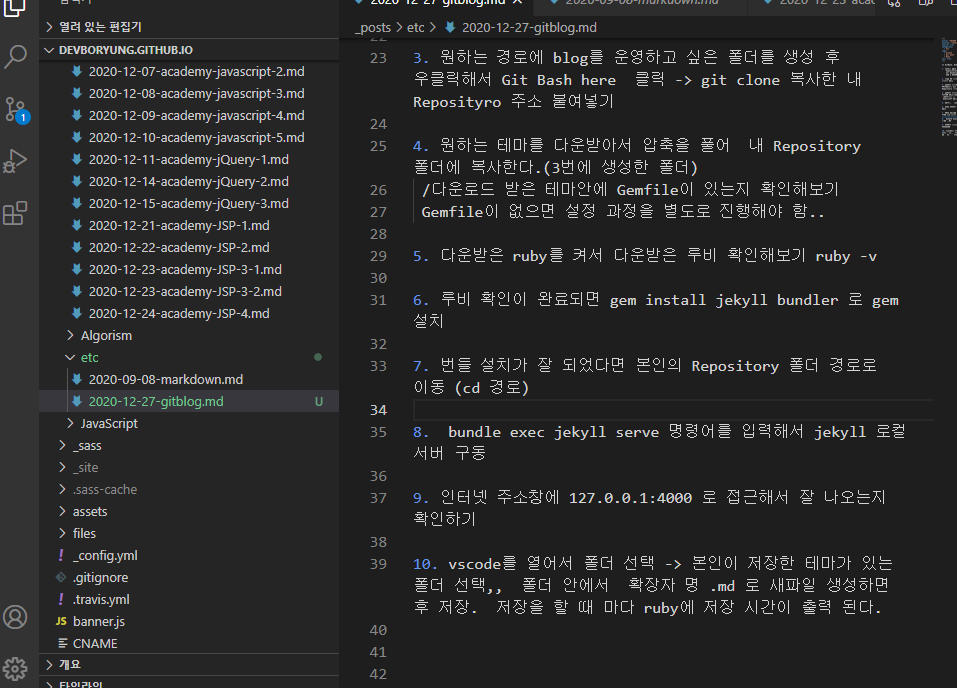Viewport: 957px width, 688px height.
Task: Open 2020-12-21-academy-JSP-1.md file
Action: [x=189, y=225]
